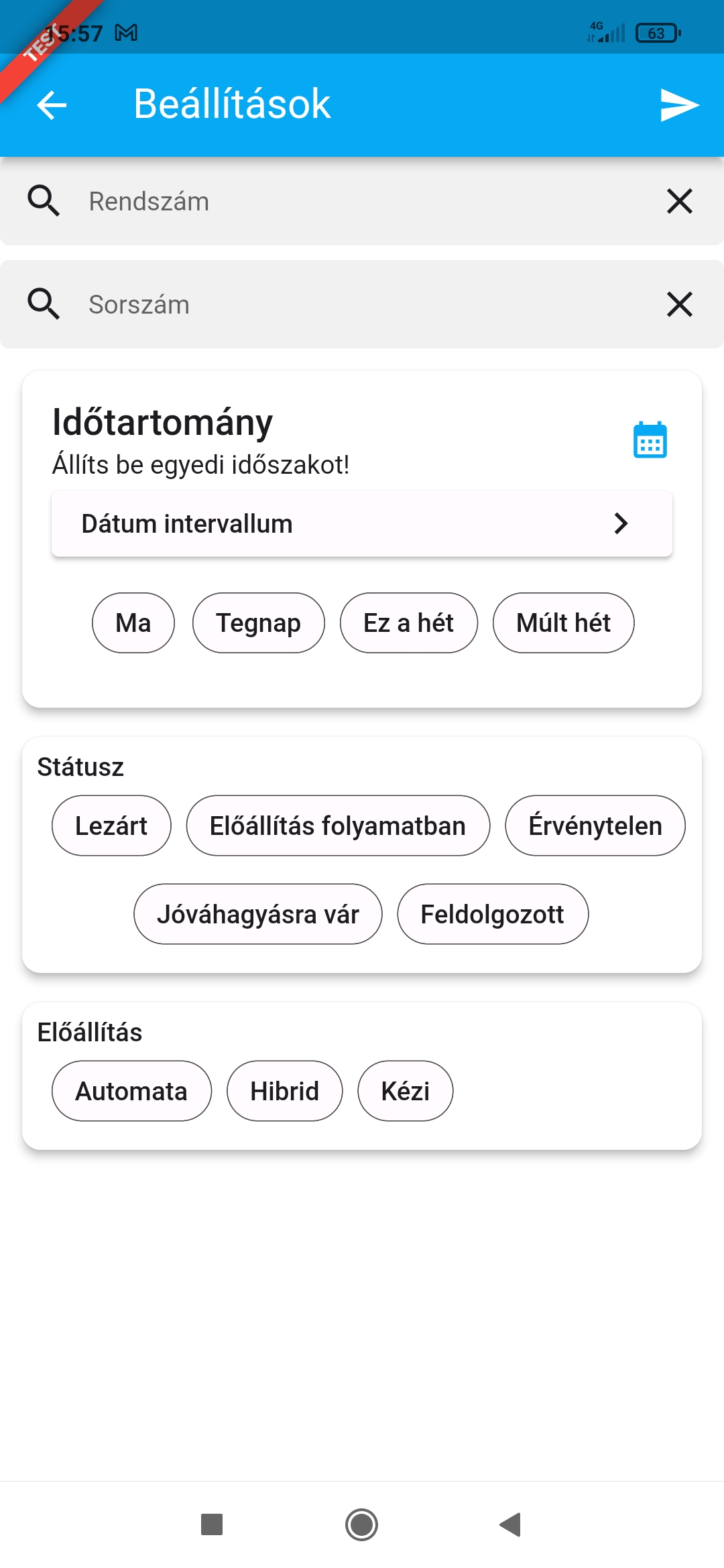Focus the Rendszám input field
Image resolution: width=724 pixels, height=1568 pixels.
[362, 201]
